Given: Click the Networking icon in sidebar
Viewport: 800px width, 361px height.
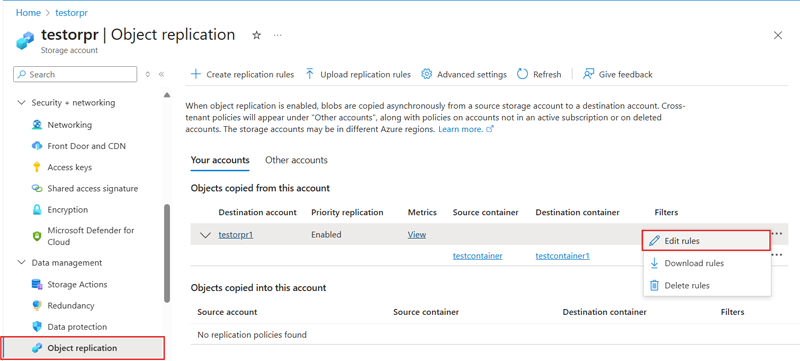Looking at the screenshot, I should click(37, 125).
